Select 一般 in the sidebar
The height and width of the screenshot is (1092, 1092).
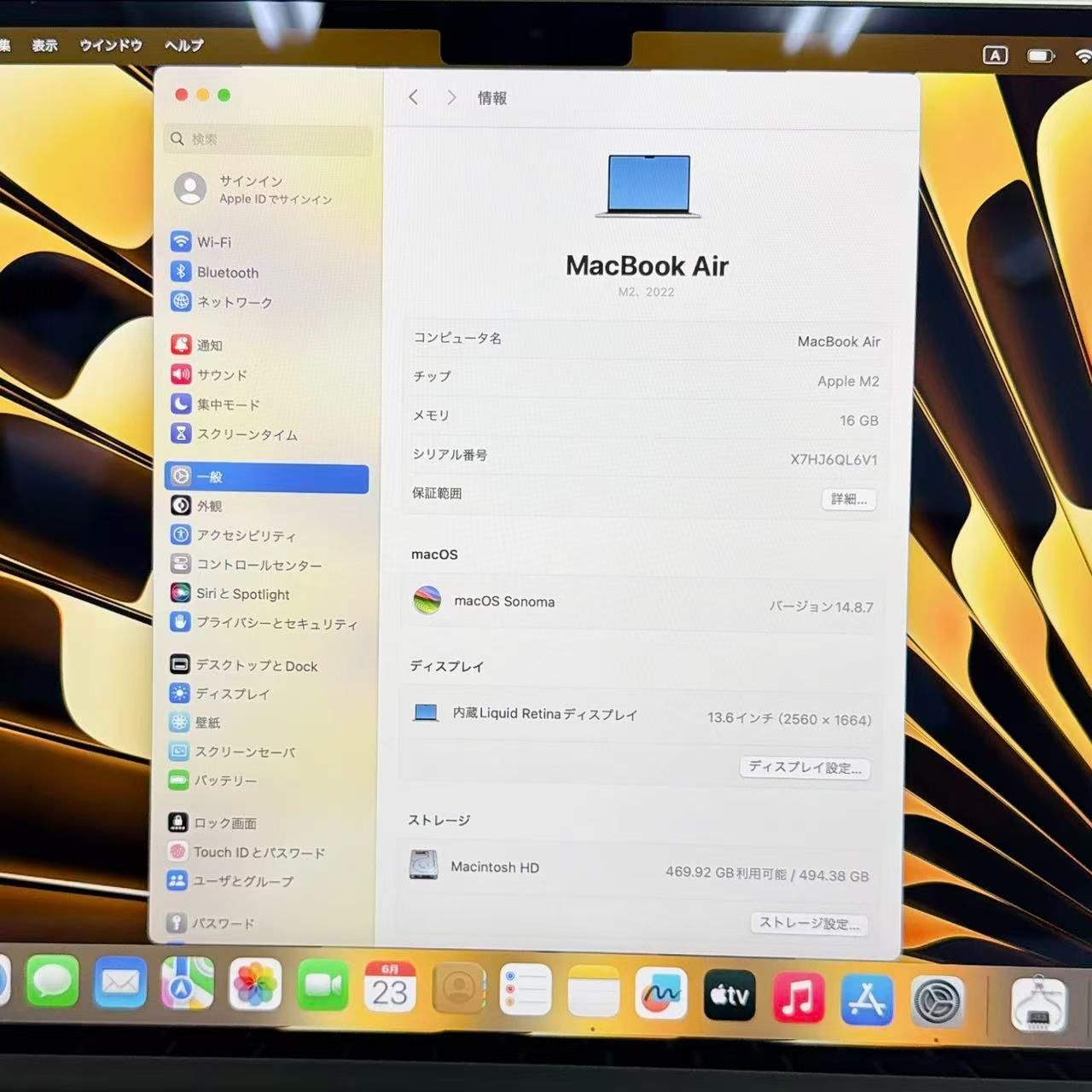click(266, 478)
